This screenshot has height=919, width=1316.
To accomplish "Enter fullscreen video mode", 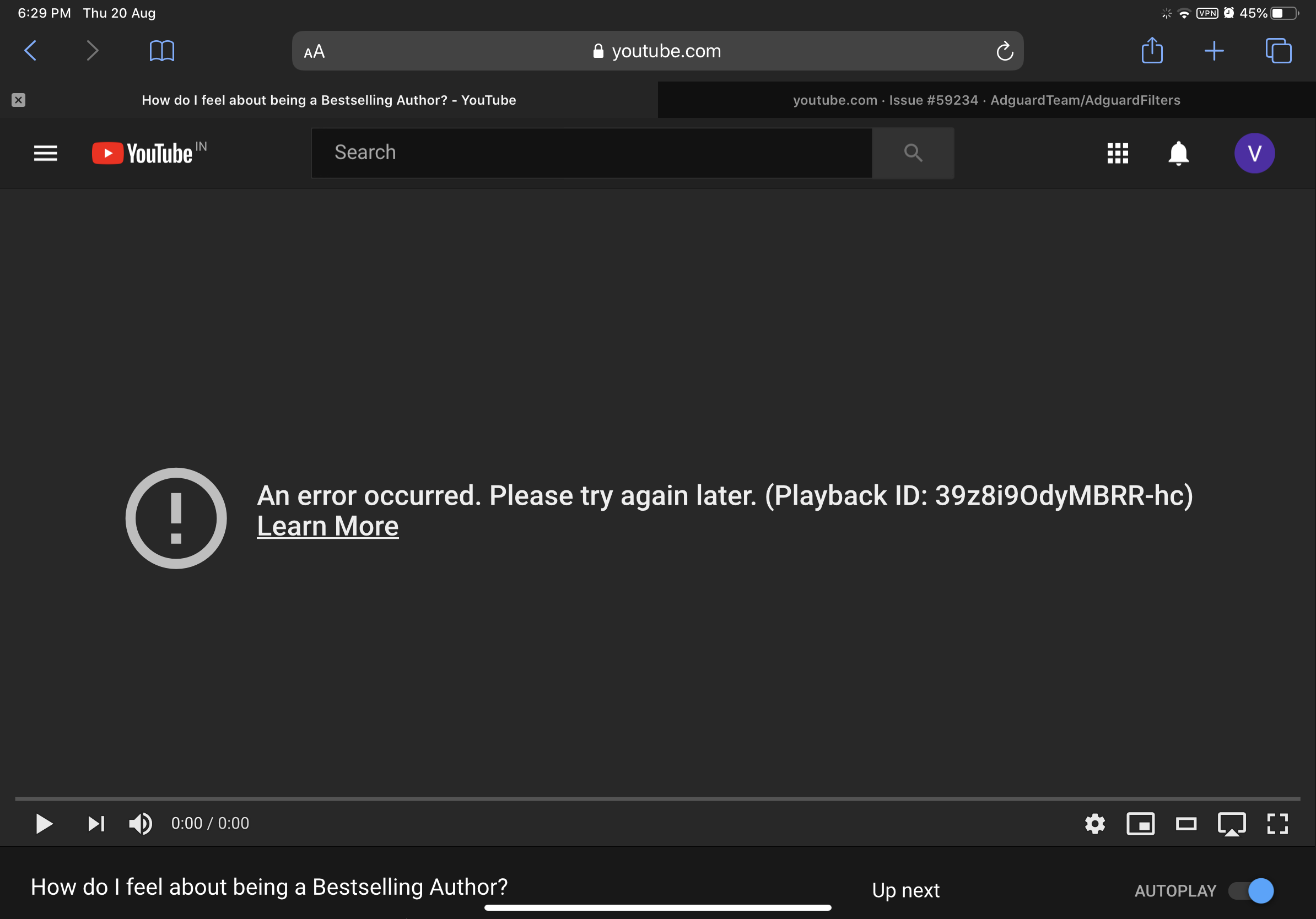I will pos(1277,824).
